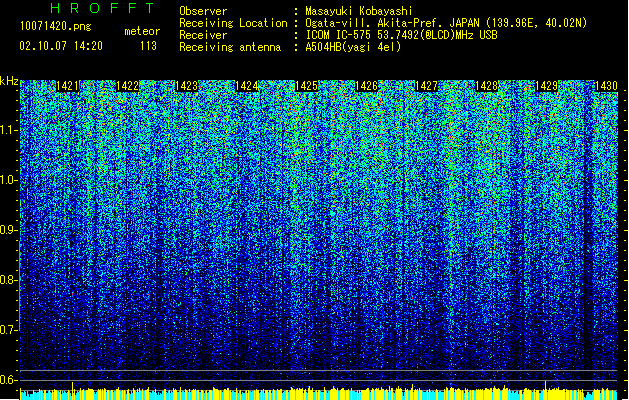
Task: Click the Receiver label
Action: (203, 35)
